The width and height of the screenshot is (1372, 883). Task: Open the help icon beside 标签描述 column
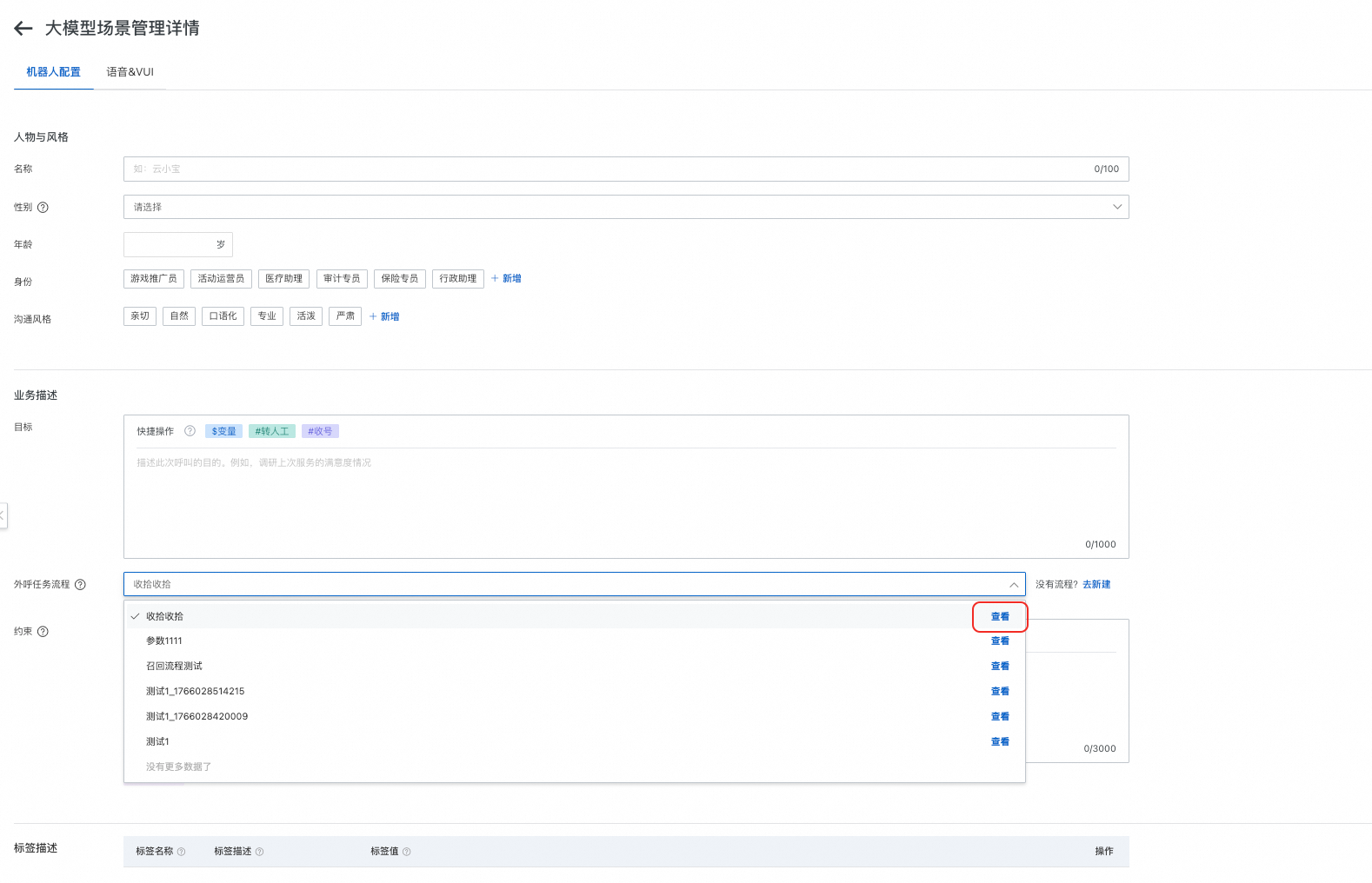[x=259, y=852]
